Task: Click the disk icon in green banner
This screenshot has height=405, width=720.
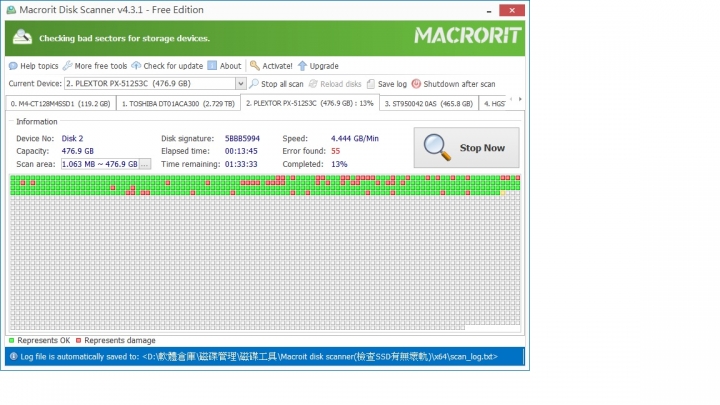Action: [x=22, y=37]
